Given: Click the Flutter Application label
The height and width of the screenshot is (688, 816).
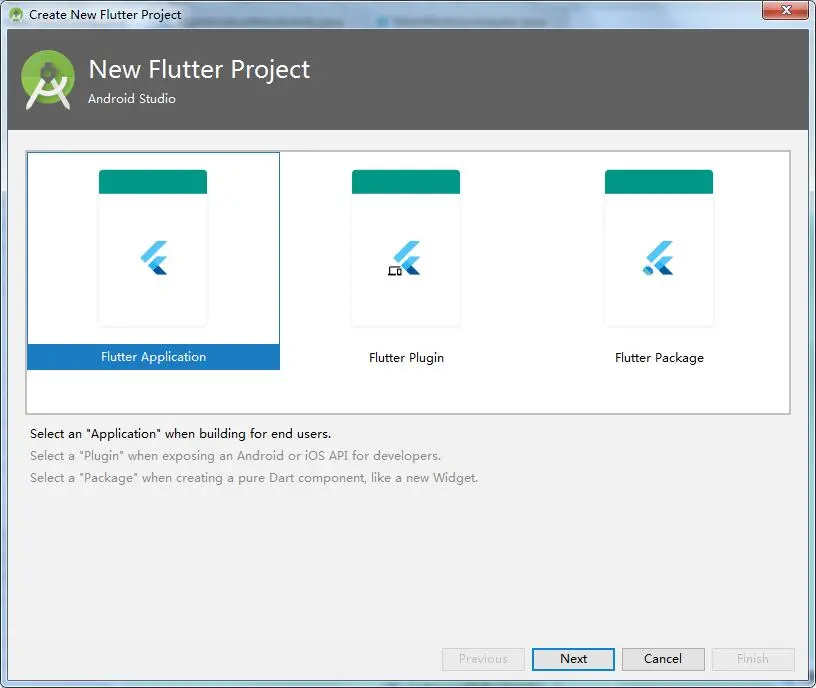Looking at the screenshot, I should tap(154, 357).
